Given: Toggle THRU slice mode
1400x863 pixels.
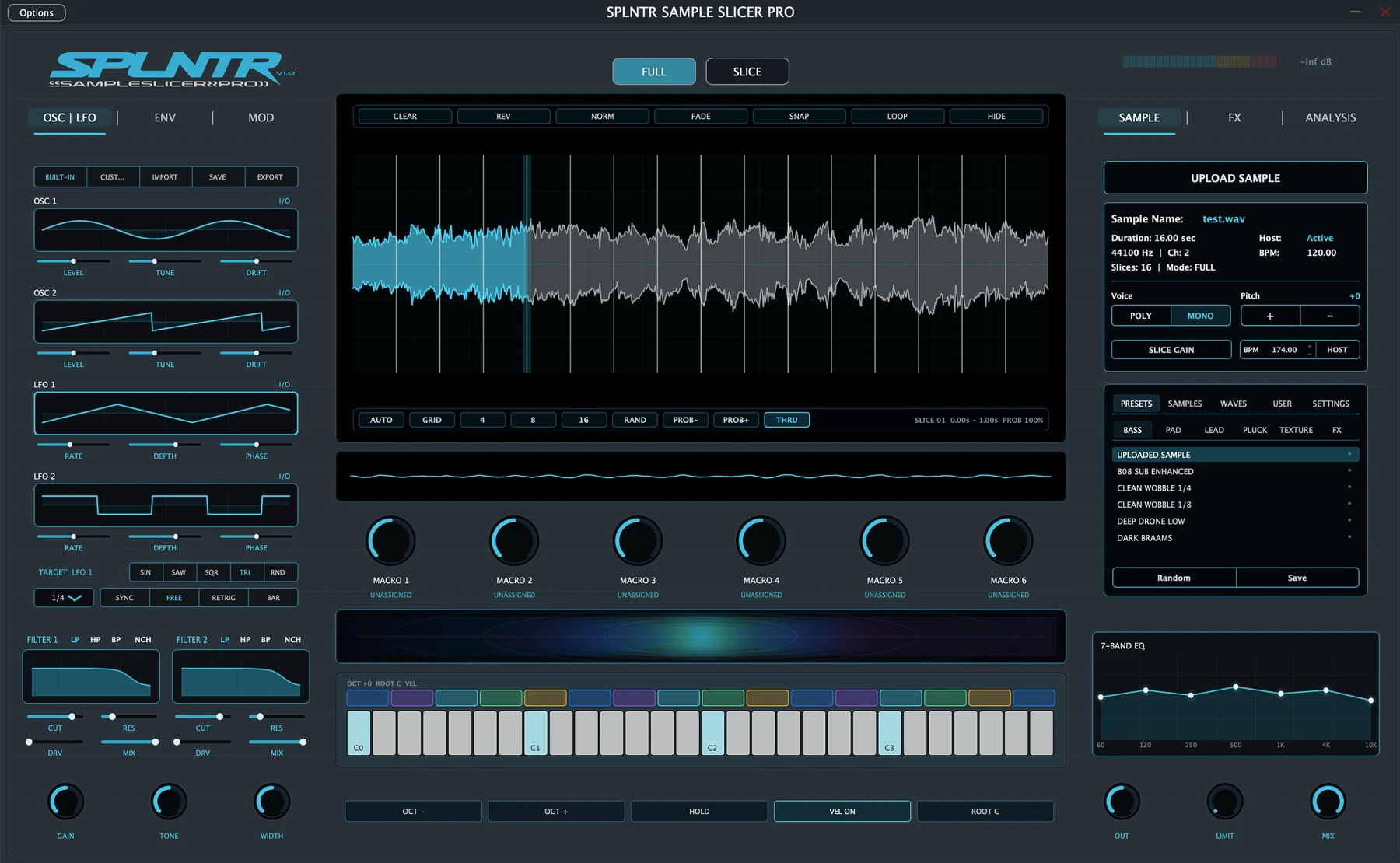Looking at the screenshot, I should pos(787,420).
